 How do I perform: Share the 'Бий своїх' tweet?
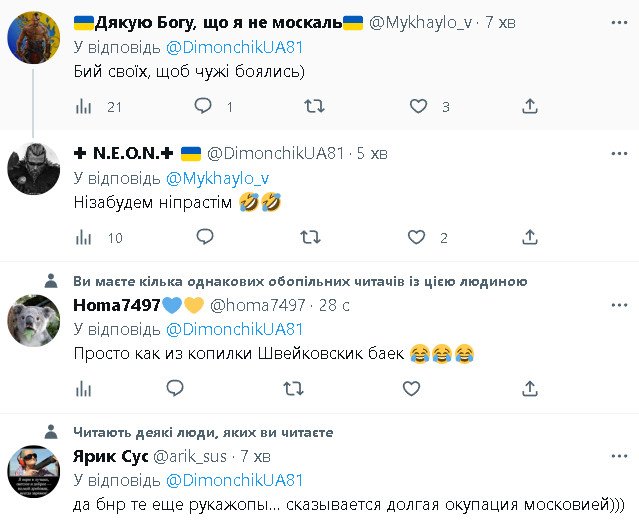click(x=530, y=106)
